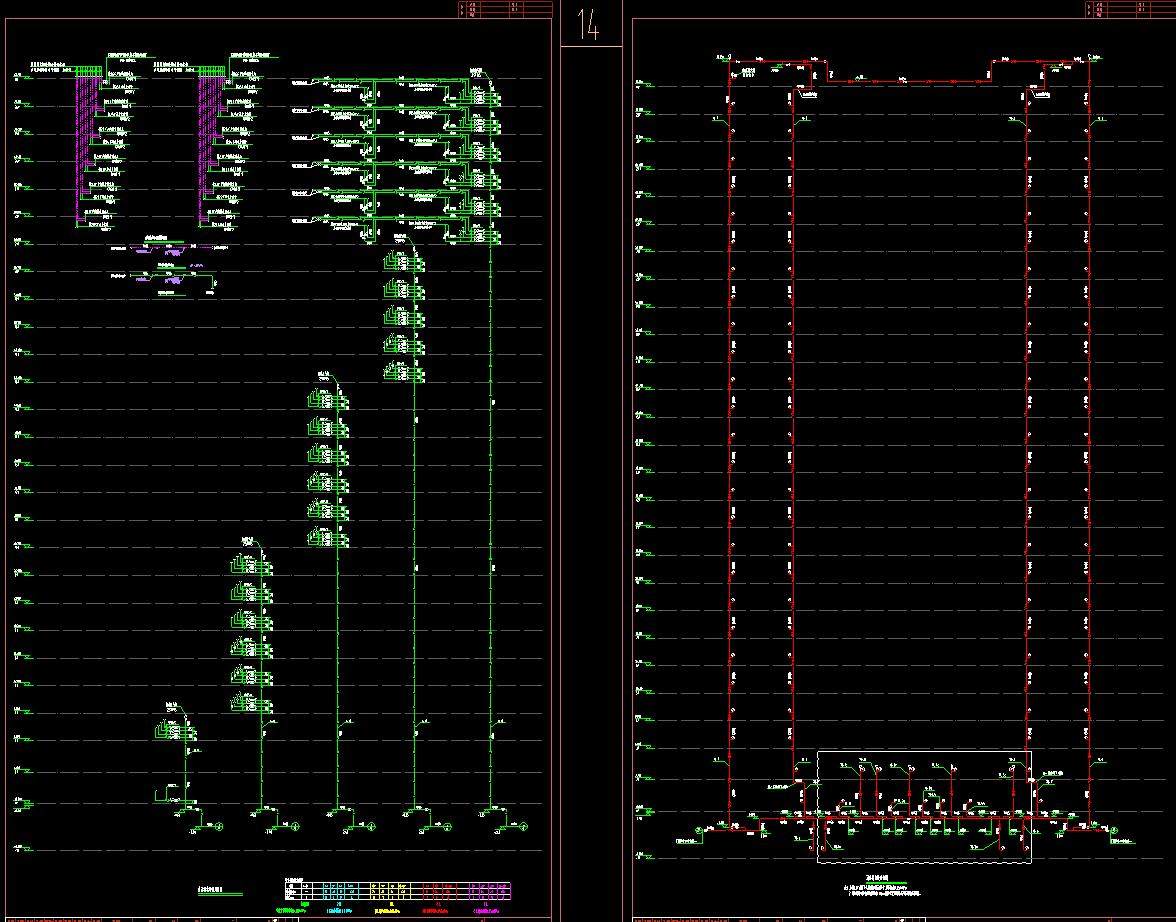Viewport: 1176px width, 922px height.
Task: Select the legend table on left sheet
Action: coord(397,889)
